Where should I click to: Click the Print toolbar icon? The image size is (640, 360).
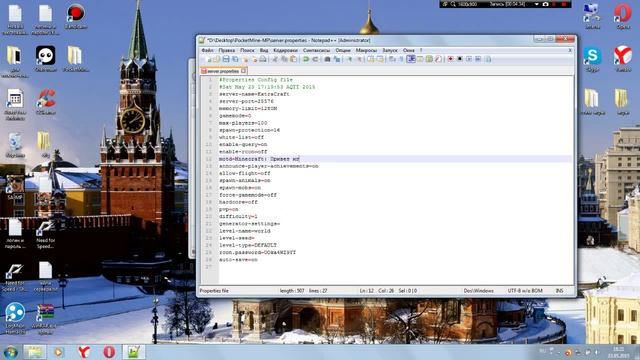(263, 59)
